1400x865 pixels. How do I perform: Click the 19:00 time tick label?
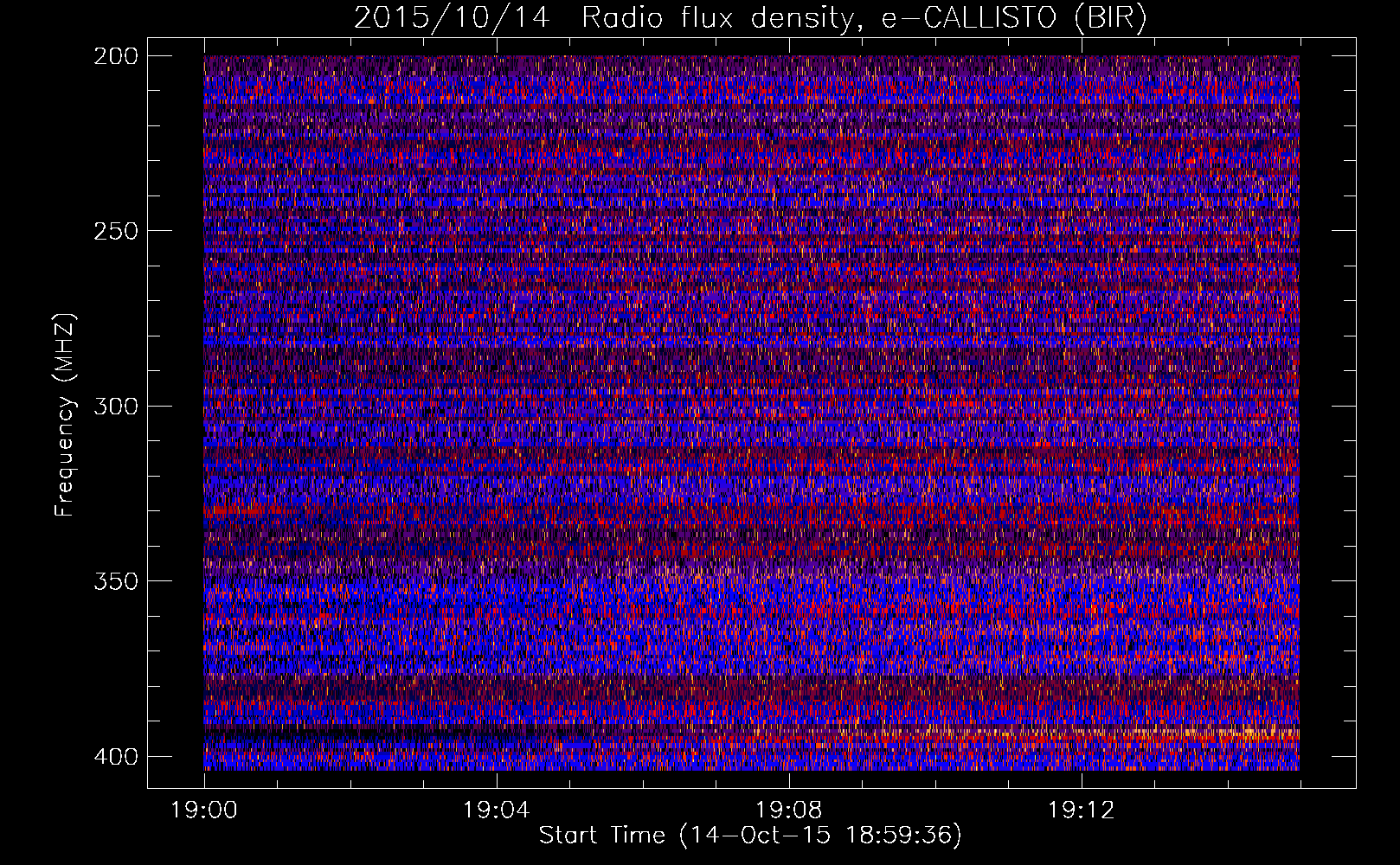[204, 811]
